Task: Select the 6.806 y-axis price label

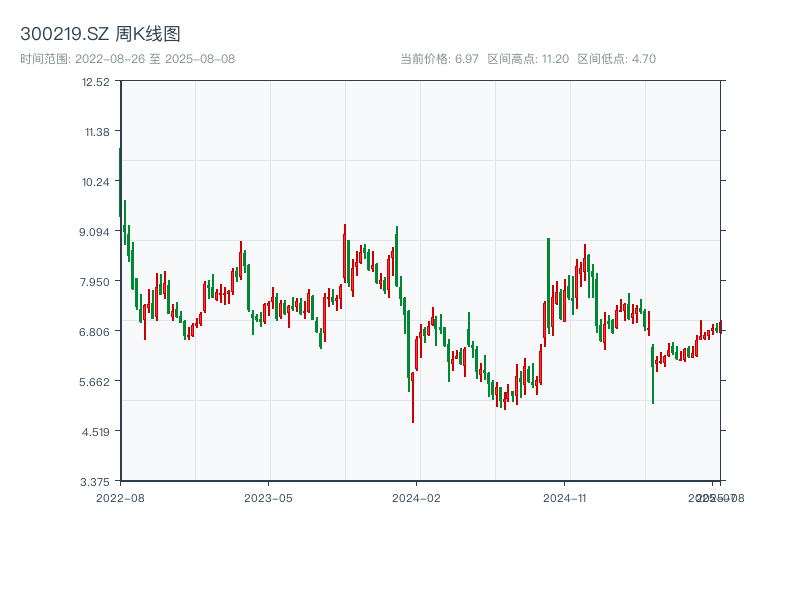Action: [x=95, y=331]
